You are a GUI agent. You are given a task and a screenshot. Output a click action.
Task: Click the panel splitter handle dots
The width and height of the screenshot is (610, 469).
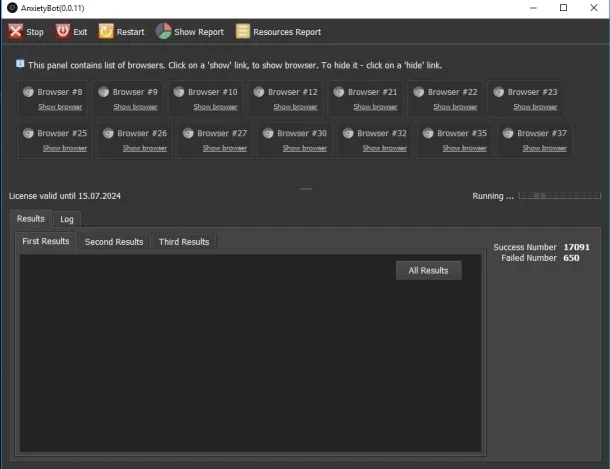[306, 189]
